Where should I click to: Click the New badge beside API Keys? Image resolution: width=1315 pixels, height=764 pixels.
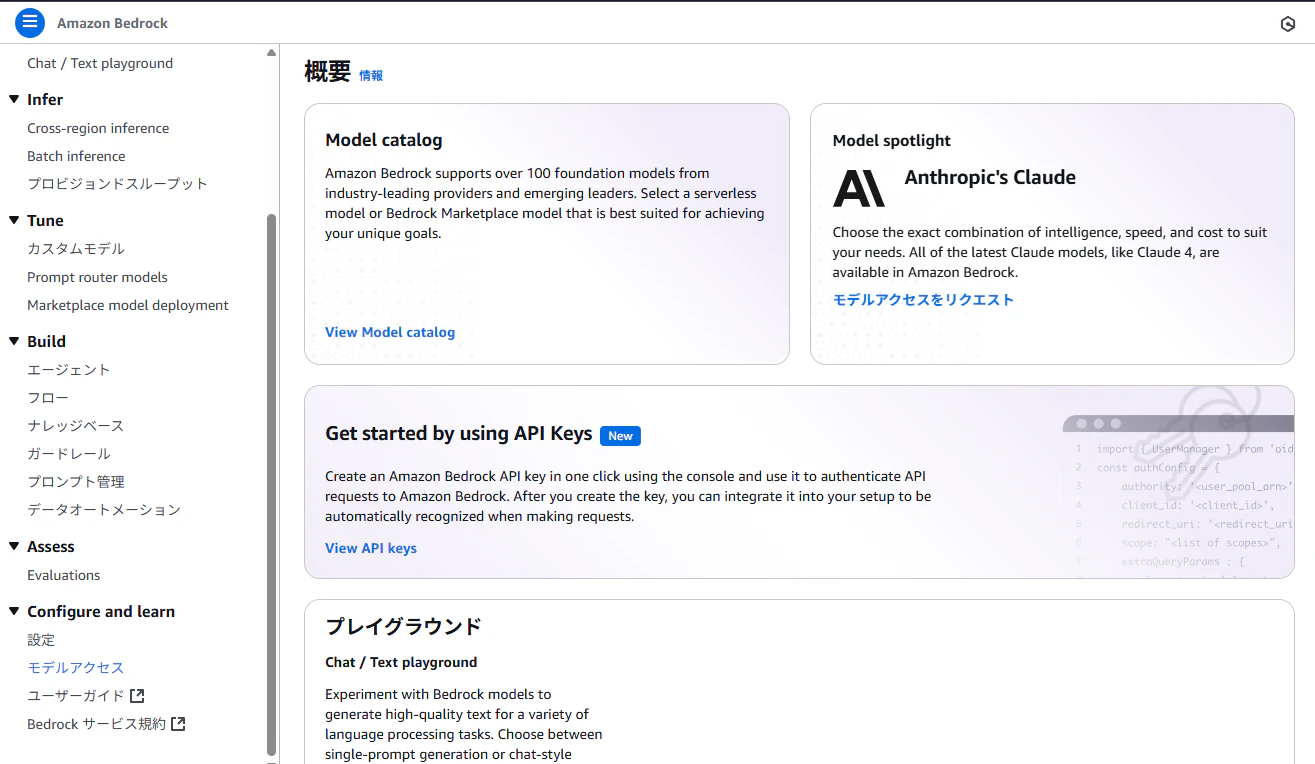620,435
